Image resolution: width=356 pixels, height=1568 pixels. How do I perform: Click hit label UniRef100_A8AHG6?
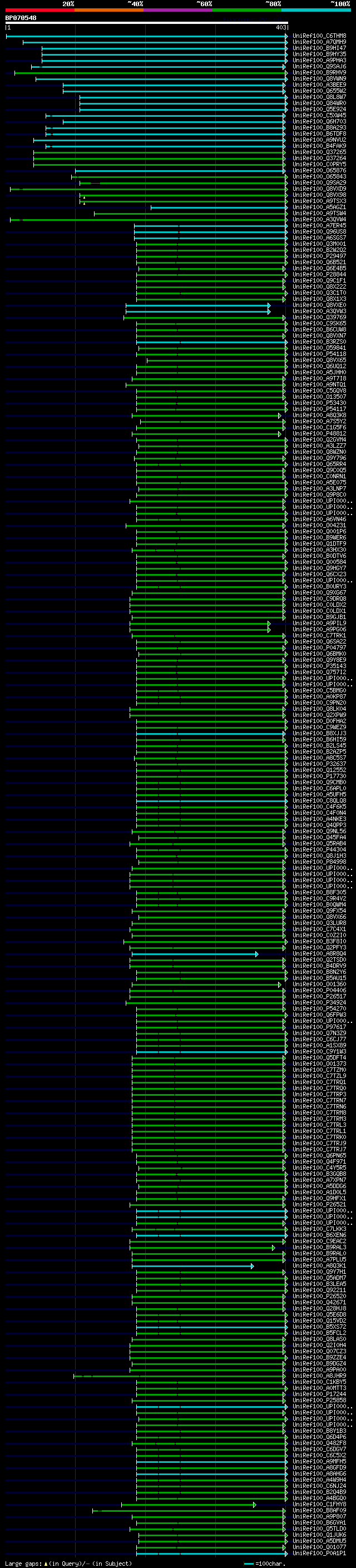[x=319, y=1473]
